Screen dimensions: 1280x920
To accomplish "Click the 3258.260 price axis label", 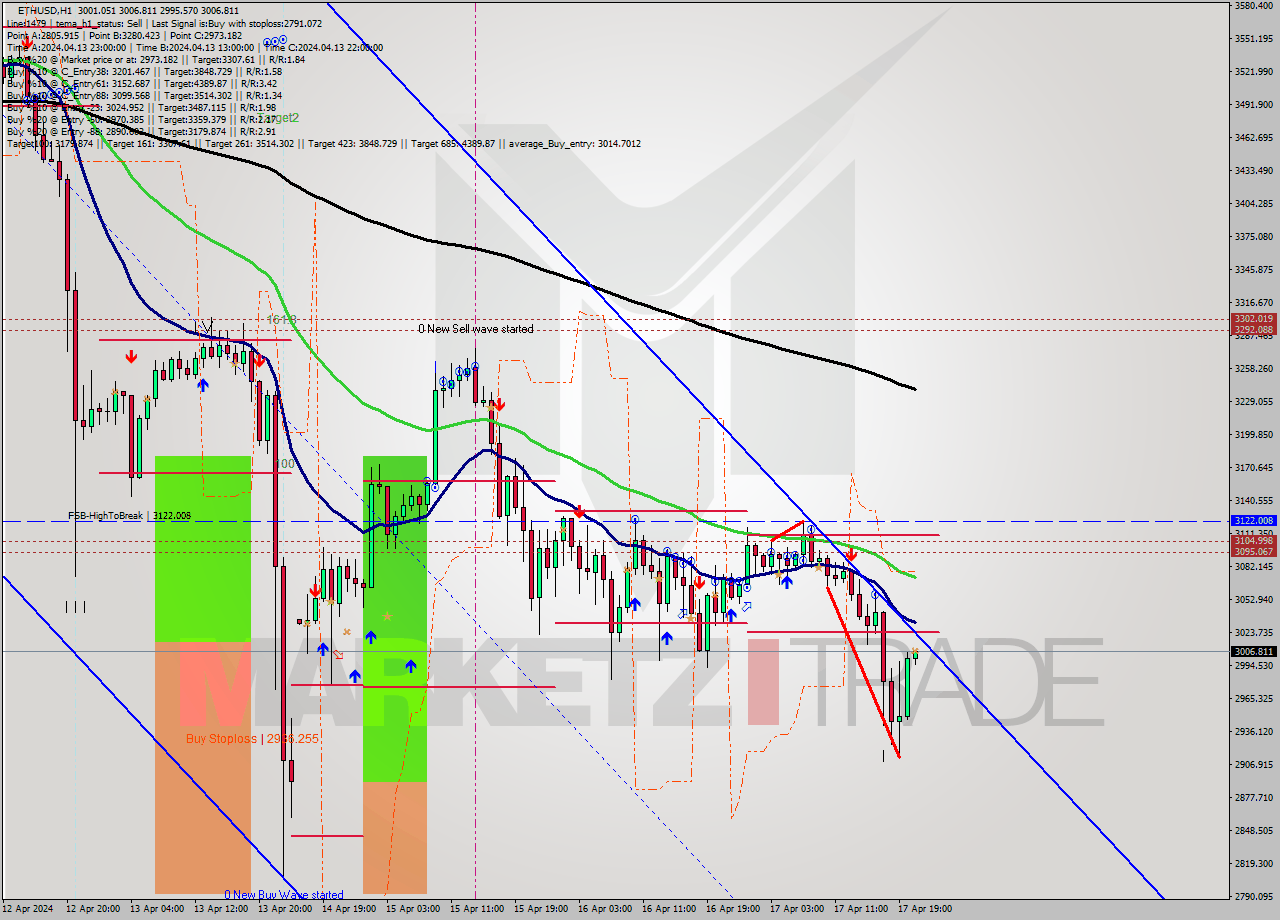I will coord(1253,369).
